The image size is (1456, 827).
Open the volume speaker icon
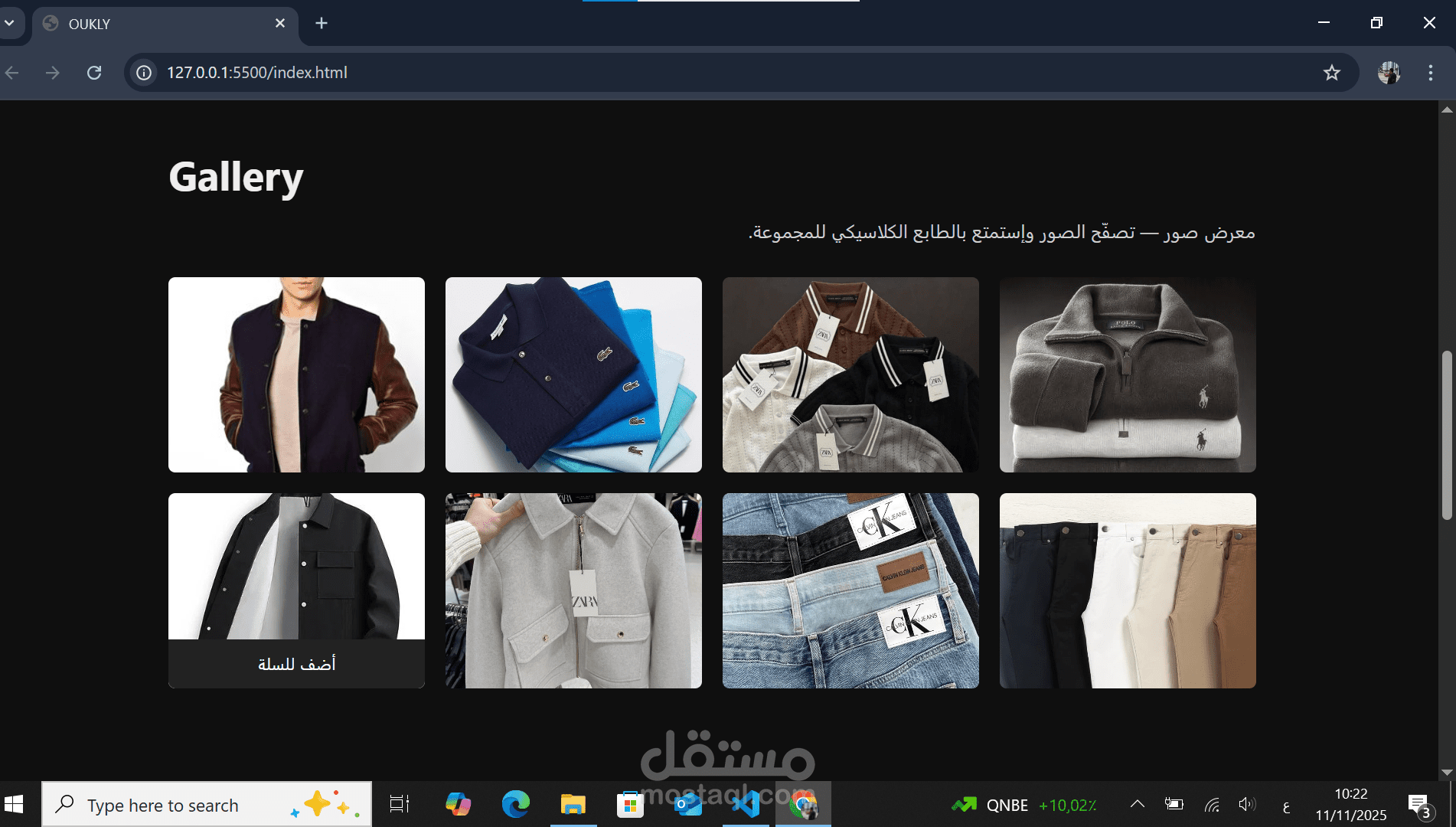point(1246,804)
